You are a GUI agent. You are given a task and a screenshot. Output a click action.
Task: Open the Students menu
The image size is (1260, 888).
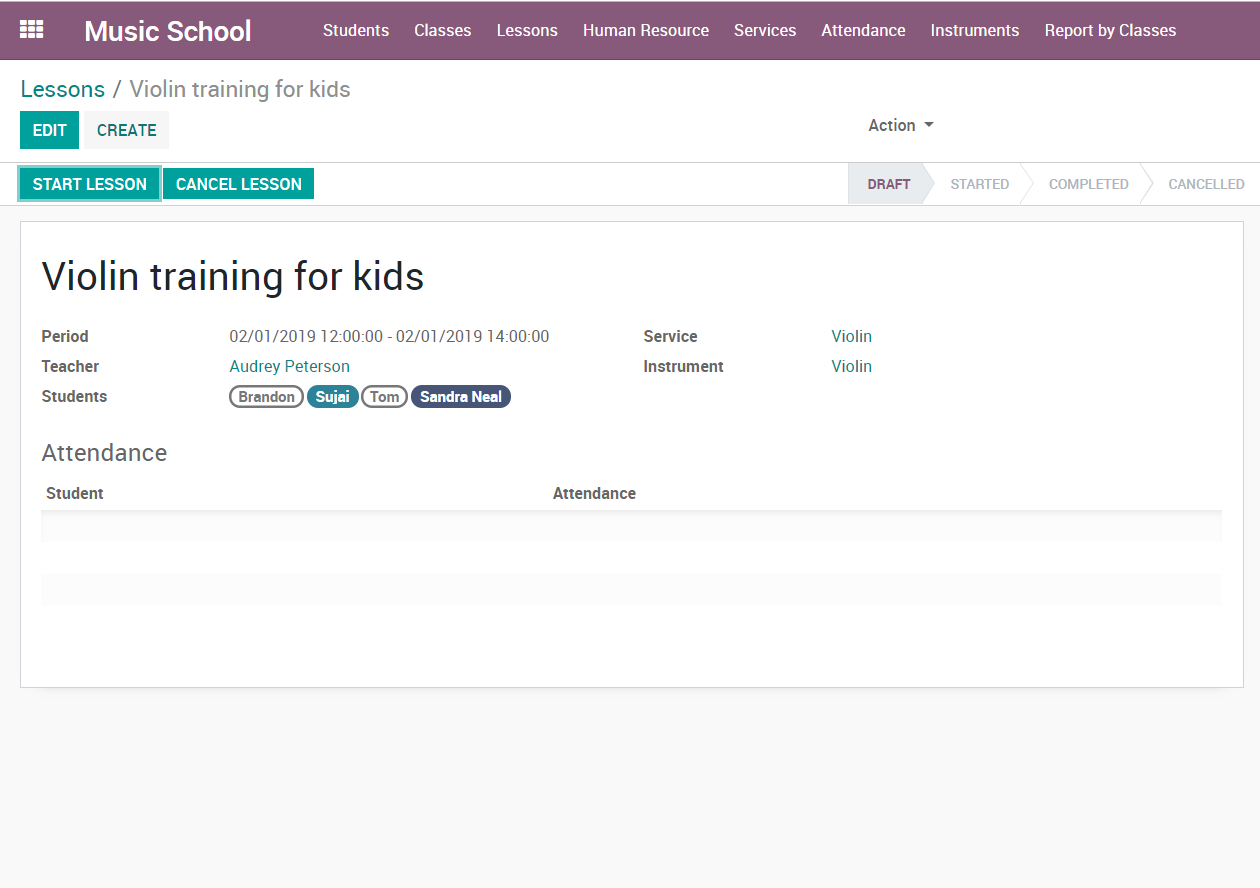click(x=355, y=30)
